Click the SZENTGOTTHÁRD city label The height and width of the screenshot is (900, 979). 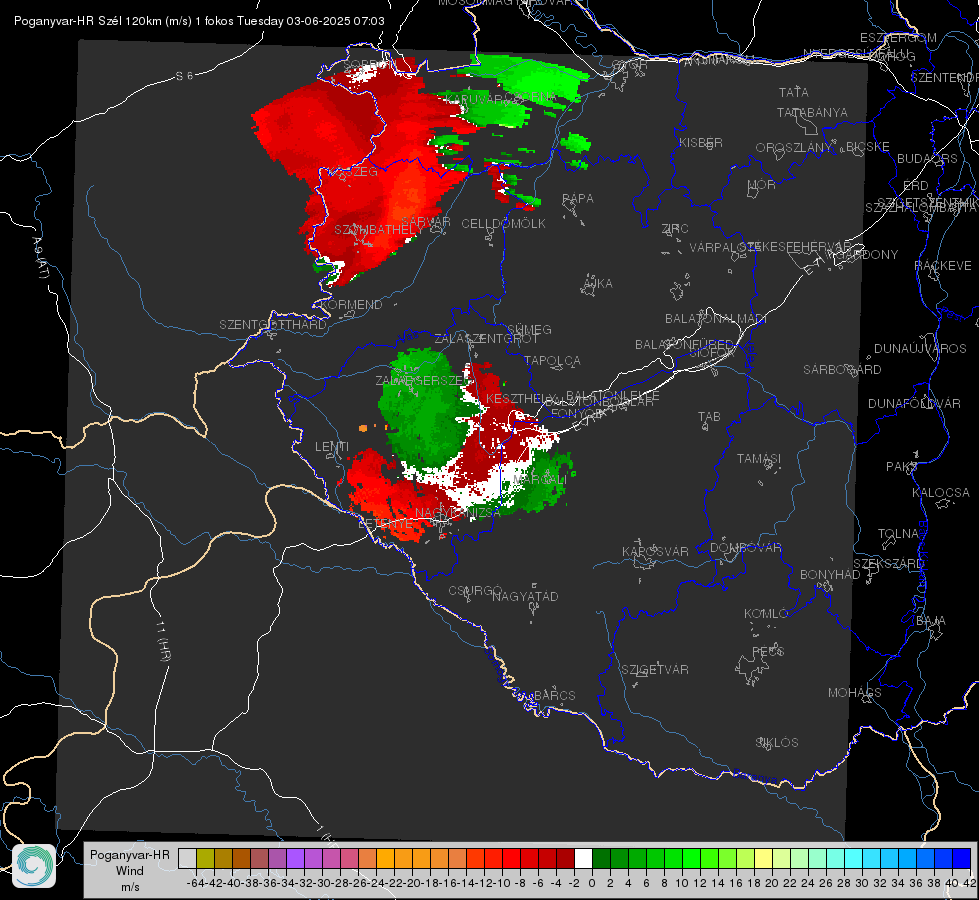[x=273, y=325]
